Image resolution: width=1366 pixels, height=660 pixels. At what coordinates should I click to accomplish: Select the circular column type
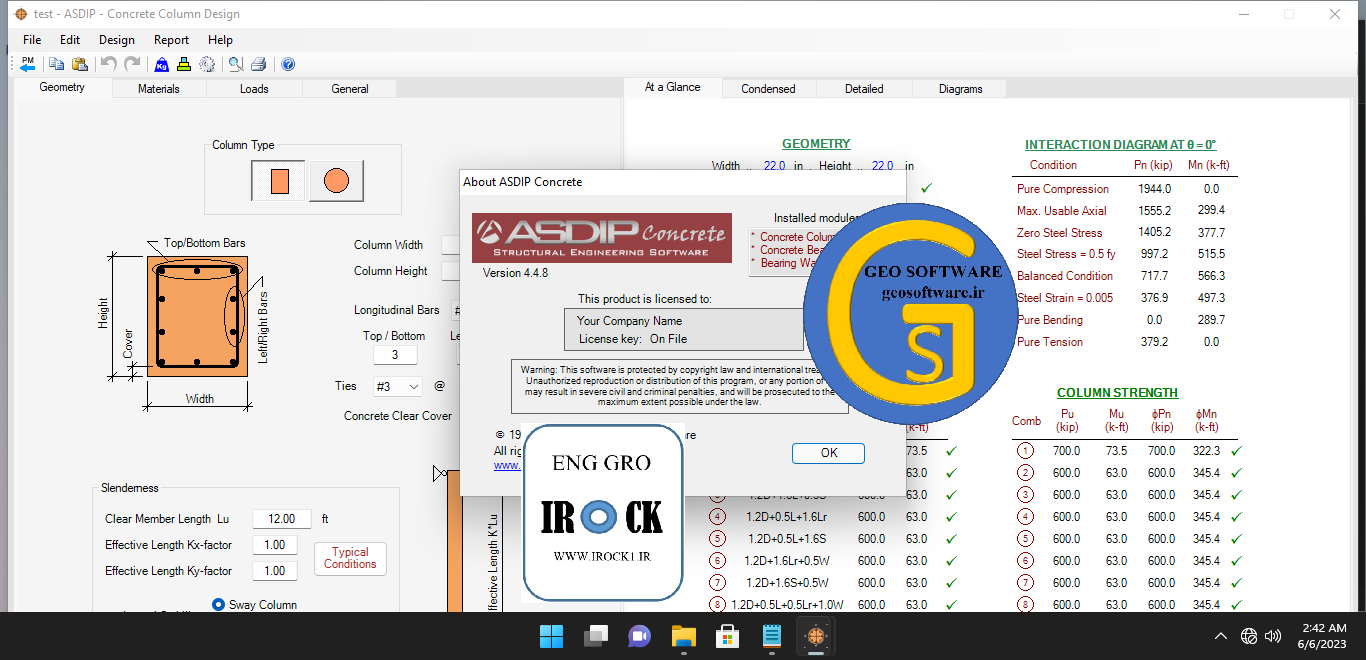336,181
